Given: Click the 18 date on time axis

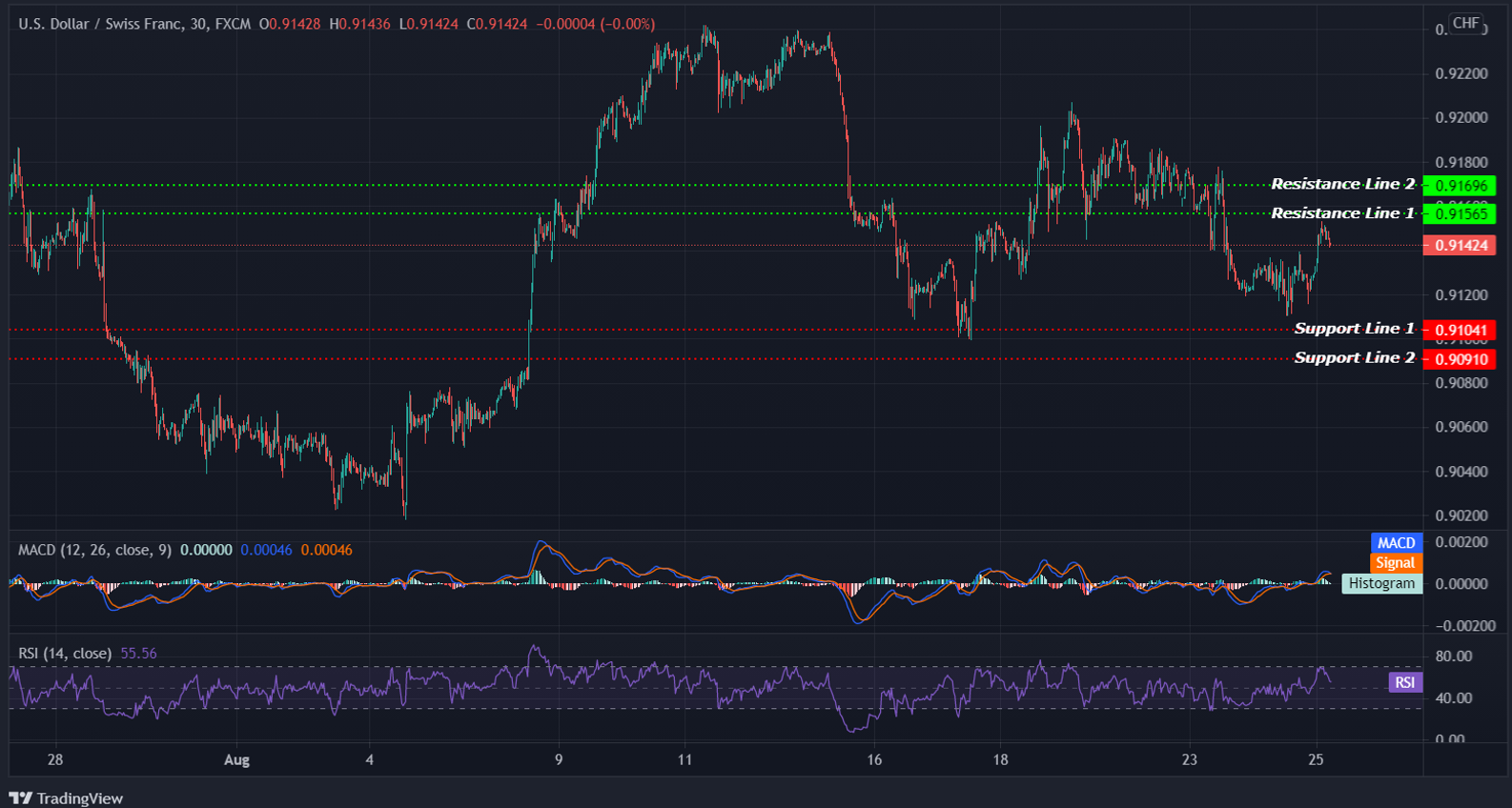Looking at the screenshot, I should [x=1000, y=760].
